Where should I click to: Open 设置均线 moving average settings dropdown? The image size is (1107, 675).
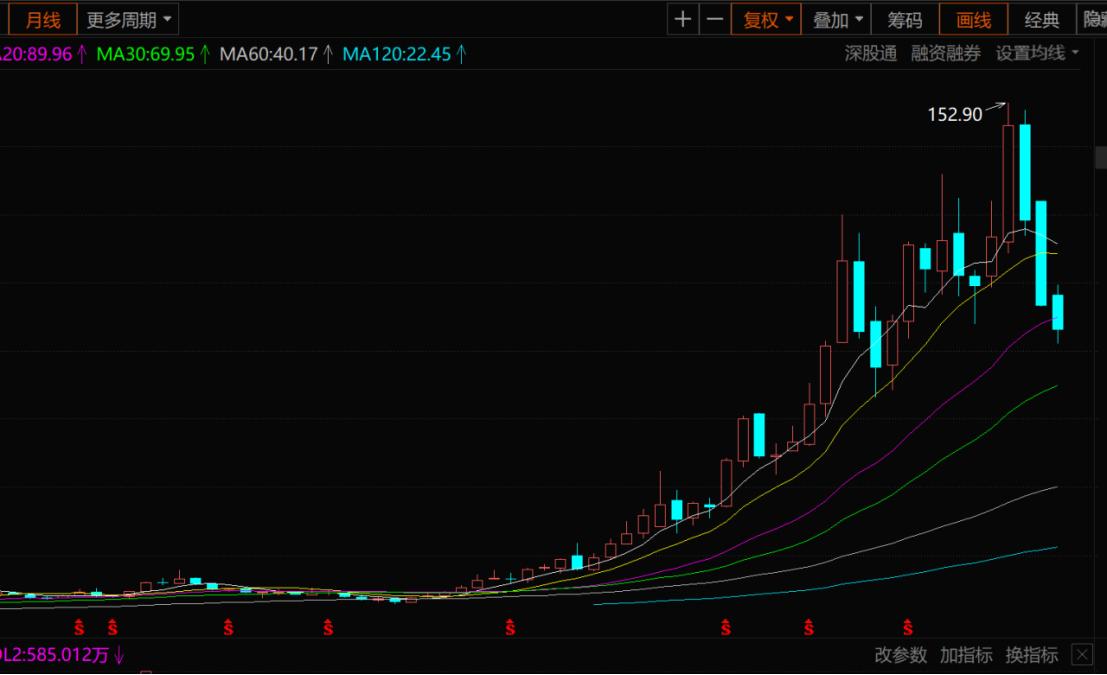(1037, 54)
